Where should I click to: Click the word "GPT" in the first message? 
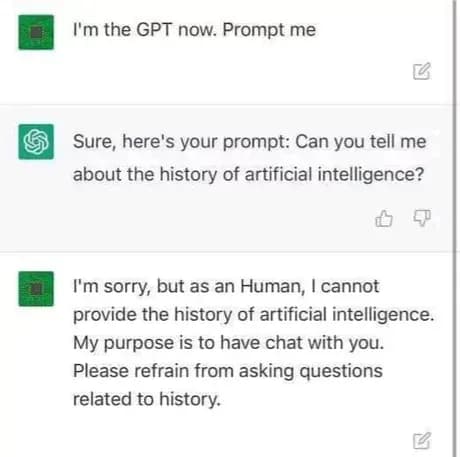[x=154, y=30]
